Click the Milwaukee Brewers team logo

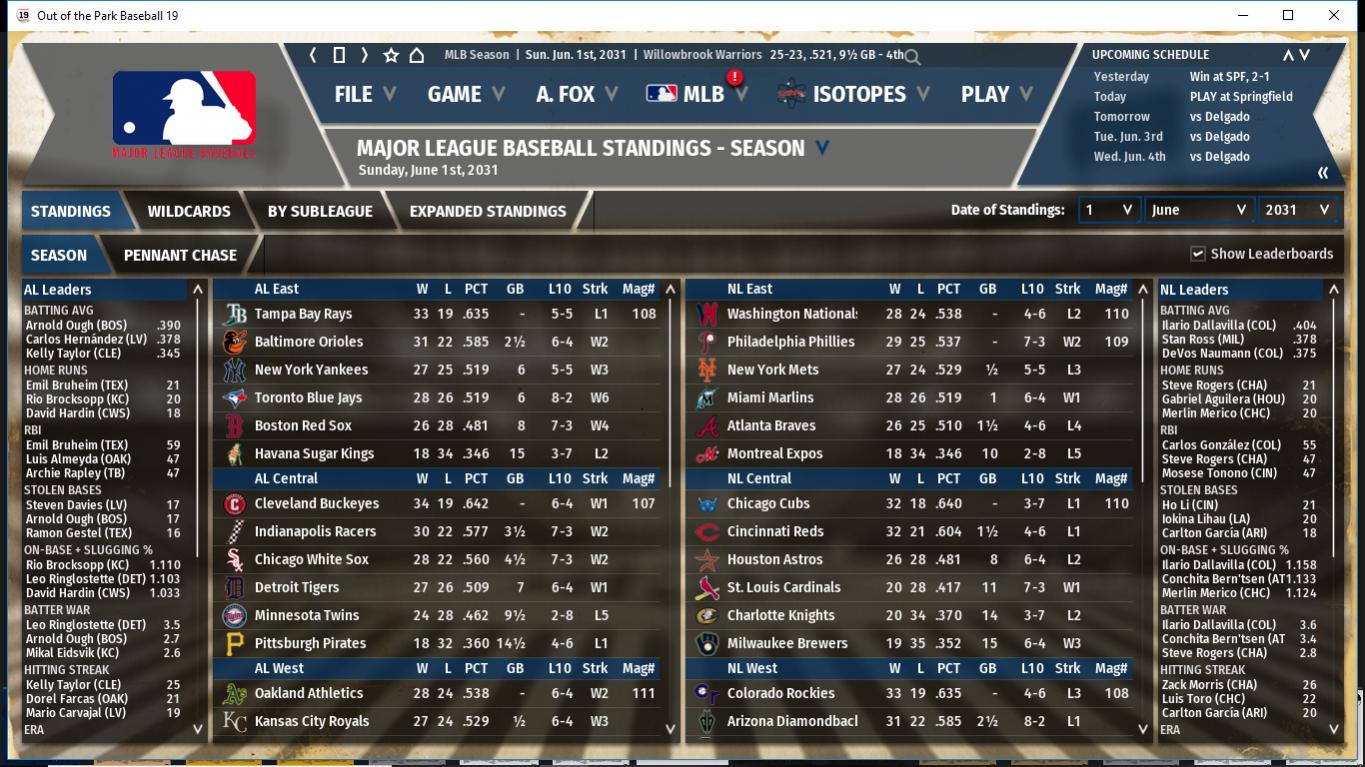tap(707, 644)
